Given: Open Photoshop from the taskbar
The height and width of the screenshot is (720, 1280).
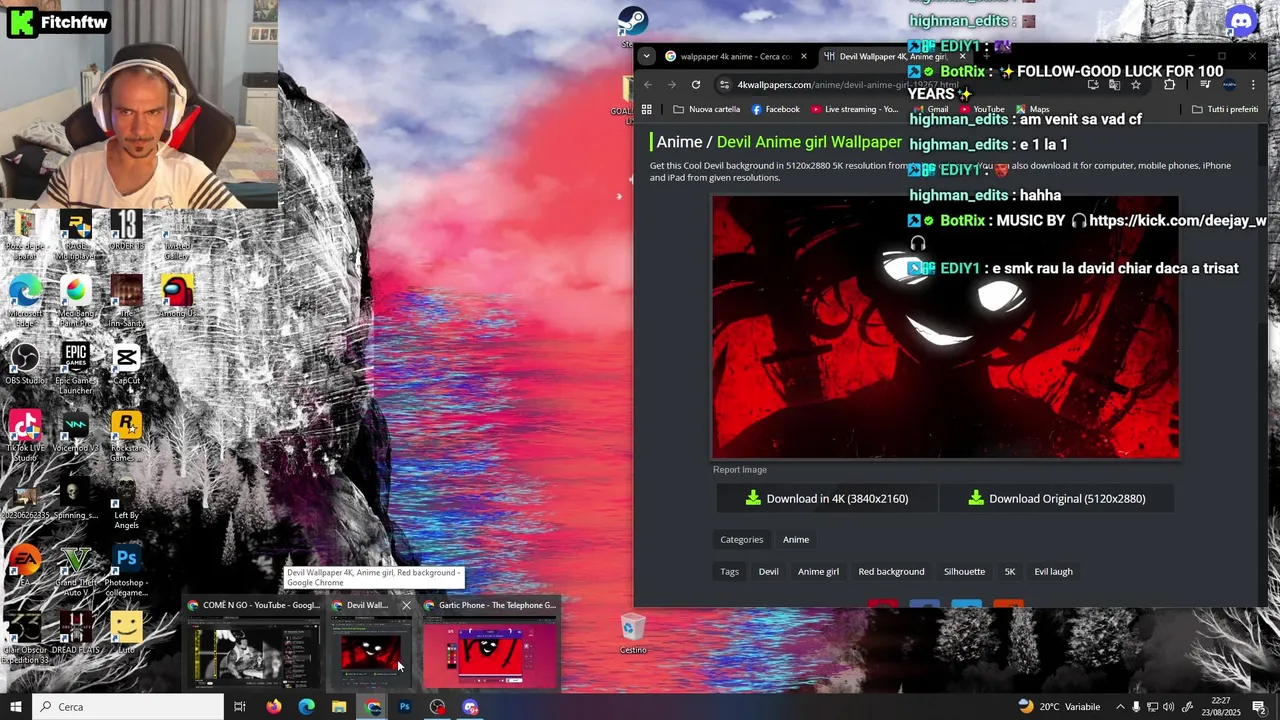Looking at the screenshot, I should coord(405,707).
